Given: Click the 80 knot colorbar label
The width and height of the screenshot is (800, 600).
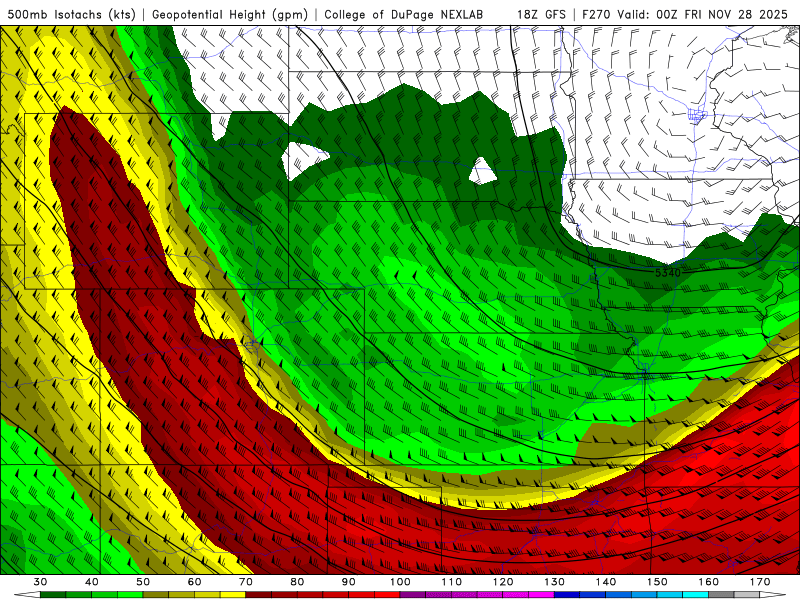Looking at the screenshot, I should point(297,582).
